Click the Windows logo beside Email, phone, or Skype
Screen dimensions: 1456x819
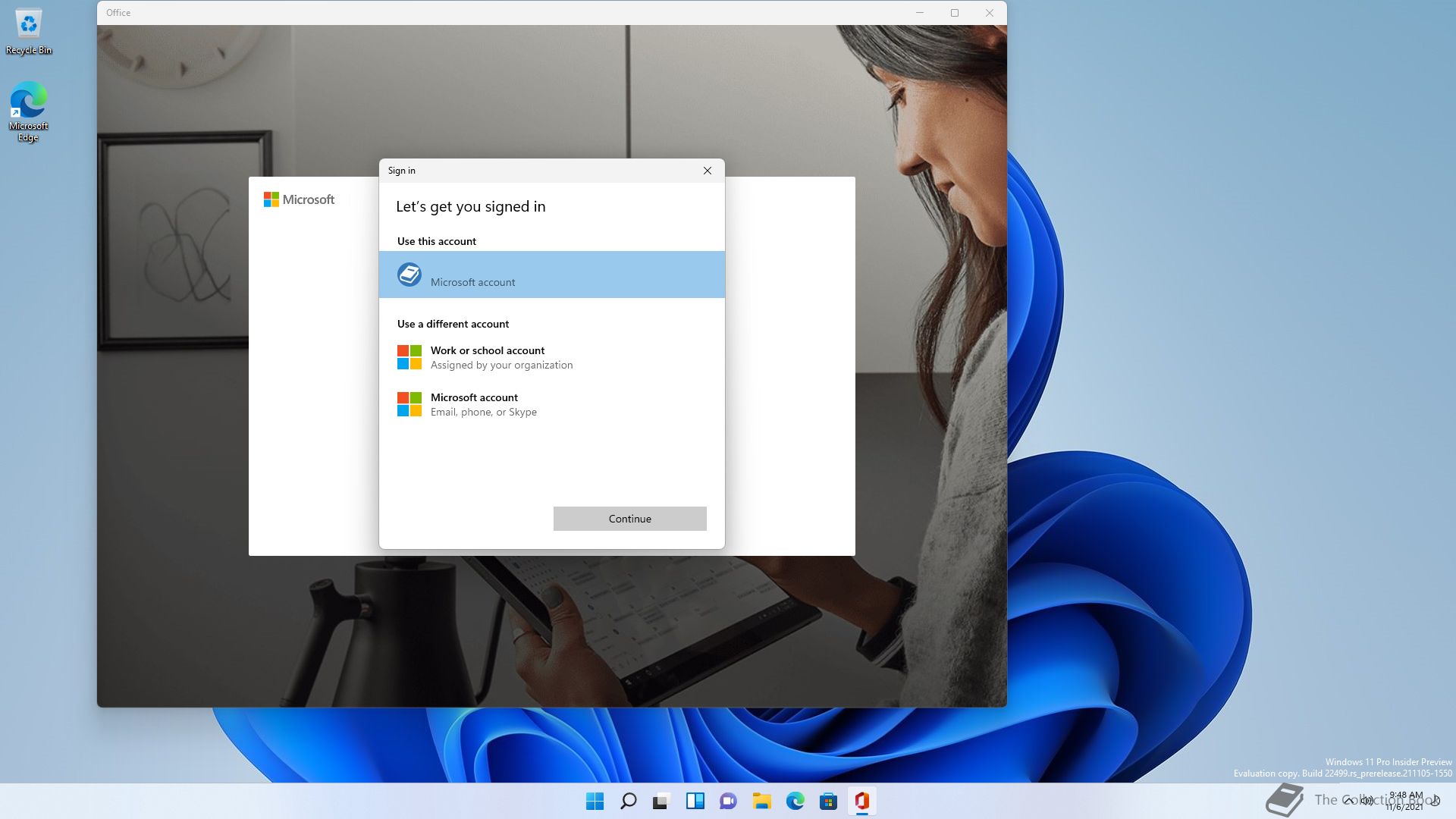click(409, 404)
